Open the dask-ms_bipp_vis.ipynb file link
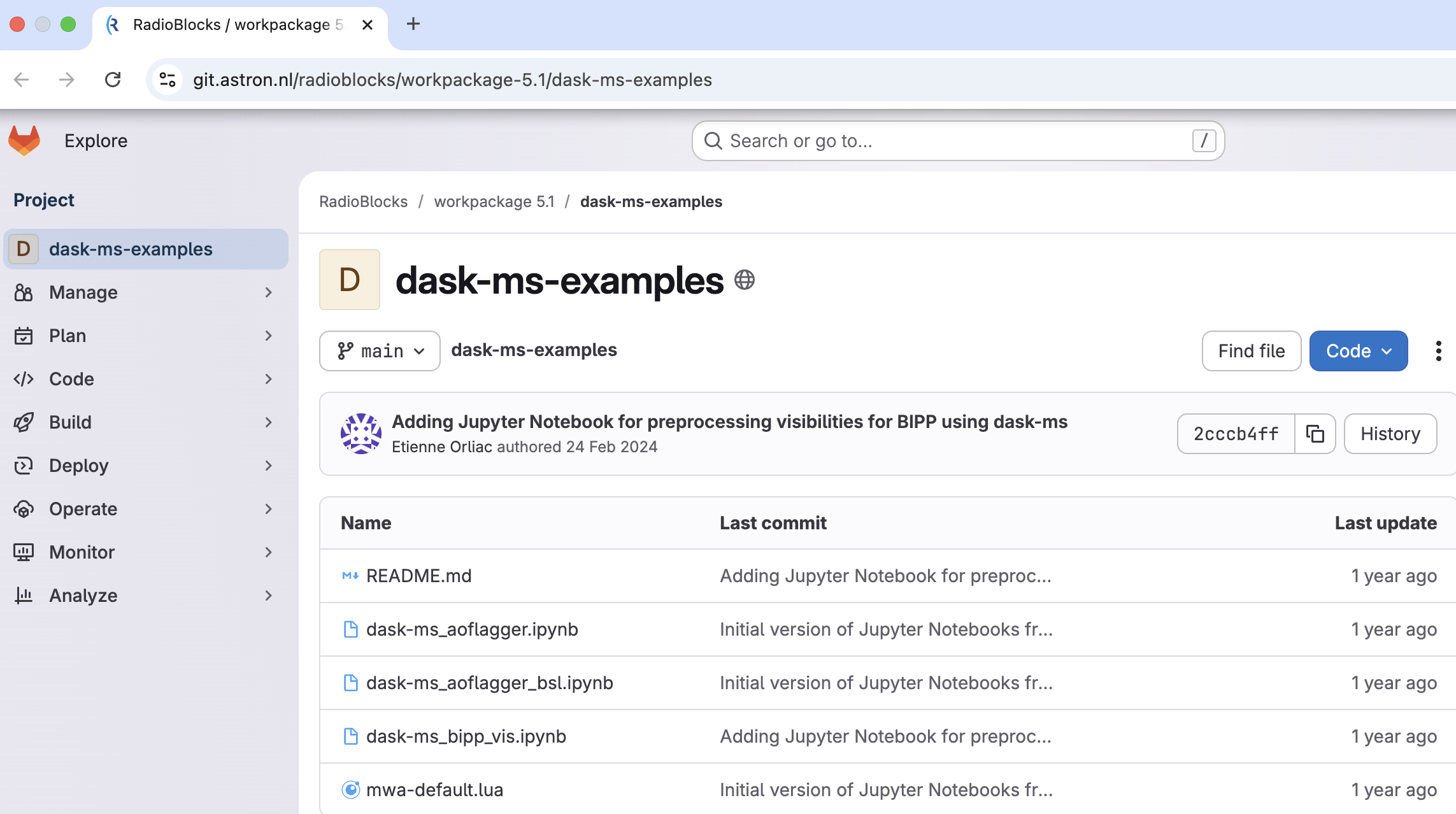Image resolution: width=1456 pixels, height=814 pixels. (x=466, y=736)
